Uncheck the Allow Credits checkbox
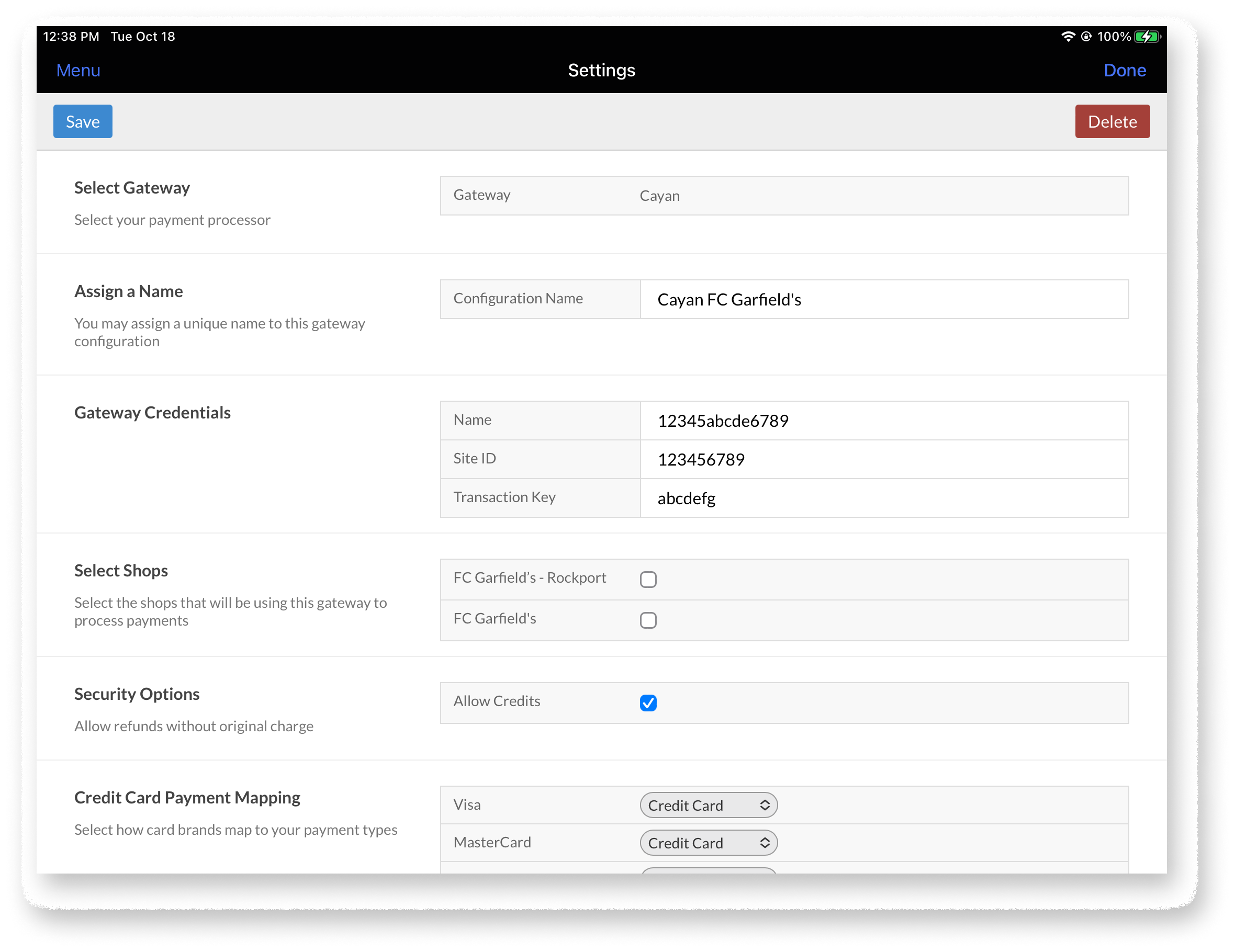The height and width of the screenshot is (952, 1235). [x=648, y=702]
